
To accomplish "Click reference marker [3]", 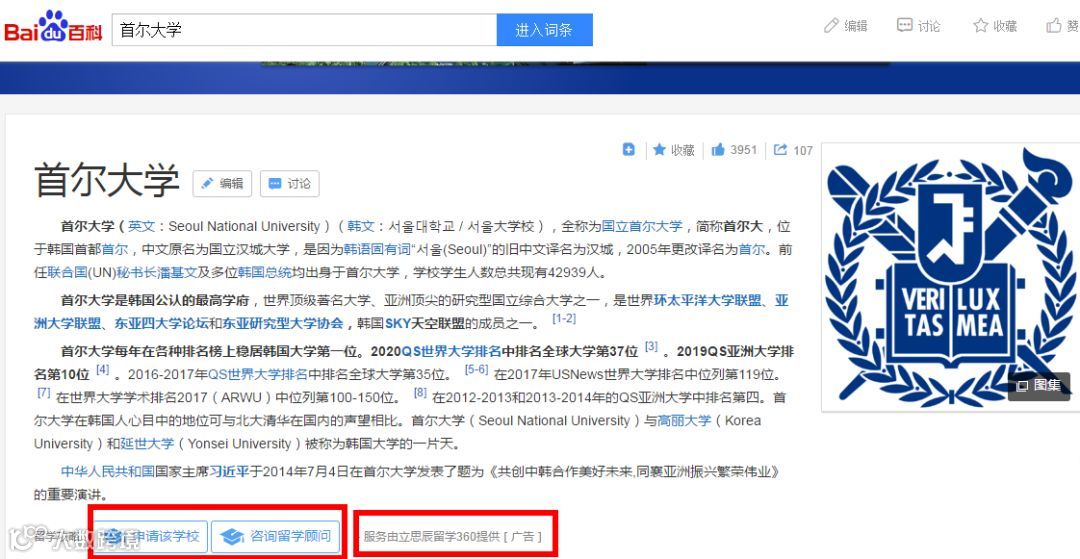I will (652, 347).
